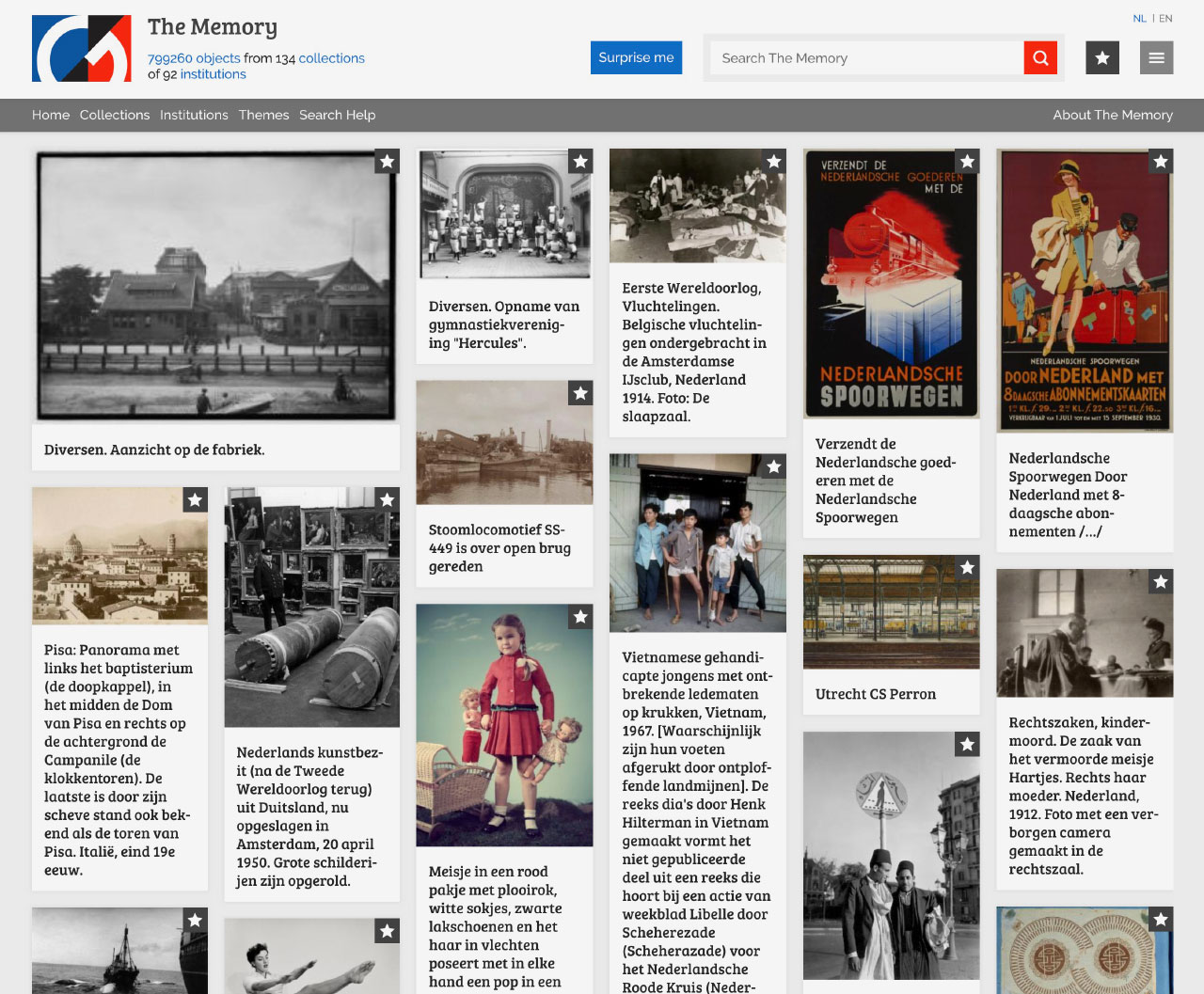Image resolution: width=1204 pixels, height=994 pixels.
Task: Click 'Stoomlocomotief SS-449 is over open brug' caption
Action: click(x=499, y=548)
